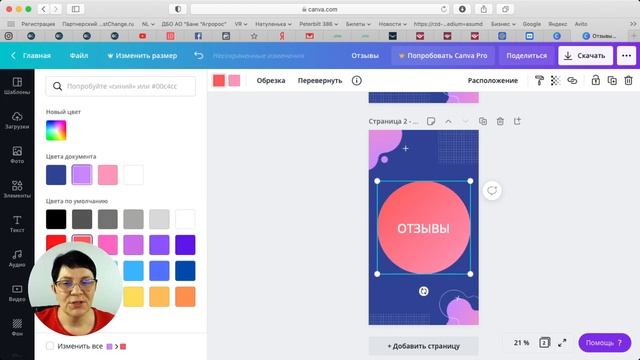This screenshot has width=640, height=360.
Task: Select the orange default color swatch
Action: [185, 296]
